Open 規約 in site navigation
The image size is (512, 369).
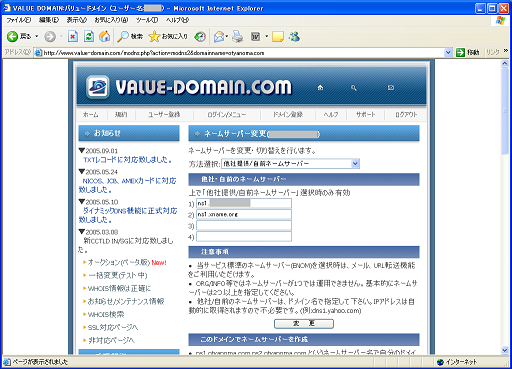click(x=121, y=115)
